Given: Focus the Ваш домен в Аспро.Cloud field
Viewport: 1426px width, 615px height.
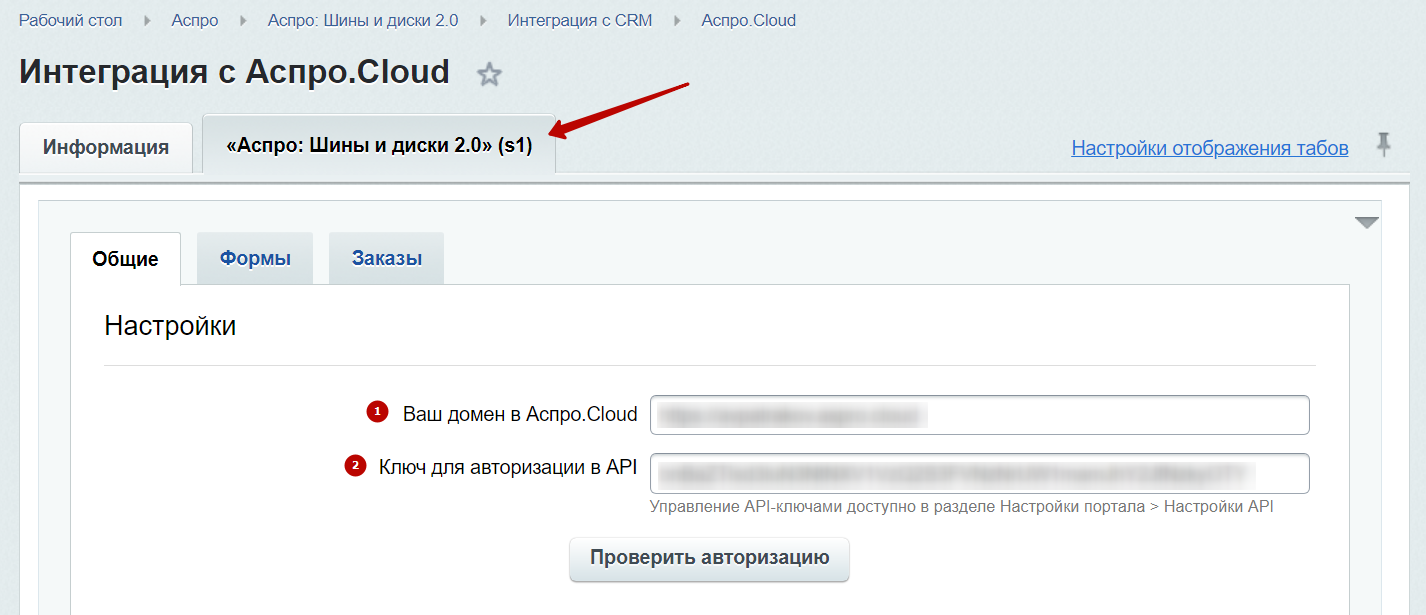Looking at the screenshot, I should (x=980, y=415).
